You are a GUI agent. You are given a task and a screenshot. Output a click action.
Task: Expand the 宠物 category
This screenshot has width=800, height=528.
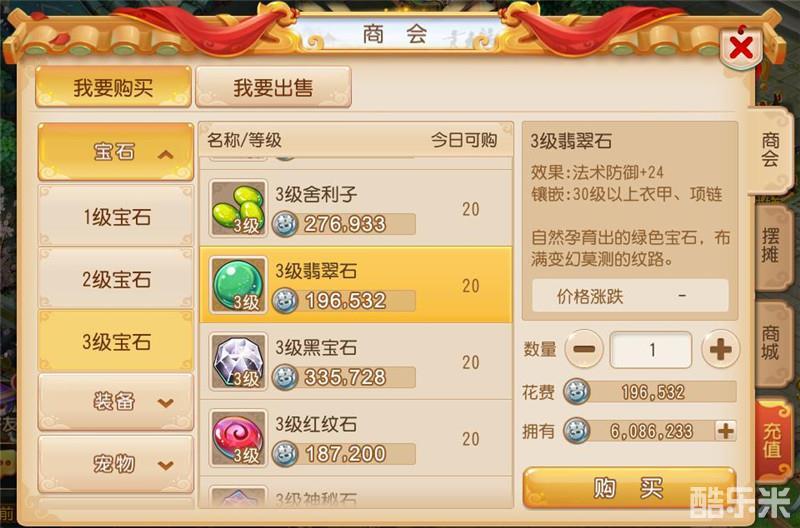pos(116,464)
